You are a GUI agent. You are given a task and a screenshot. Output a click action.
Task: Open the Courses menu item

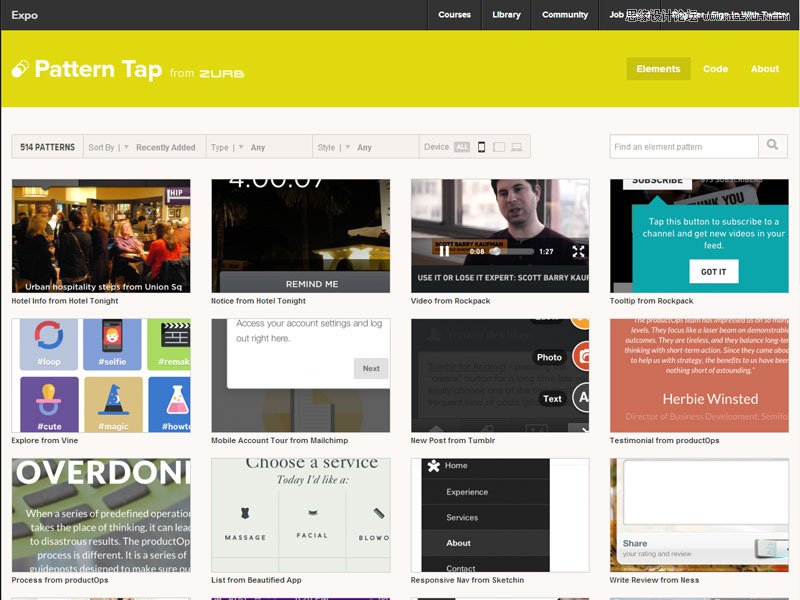454,15
